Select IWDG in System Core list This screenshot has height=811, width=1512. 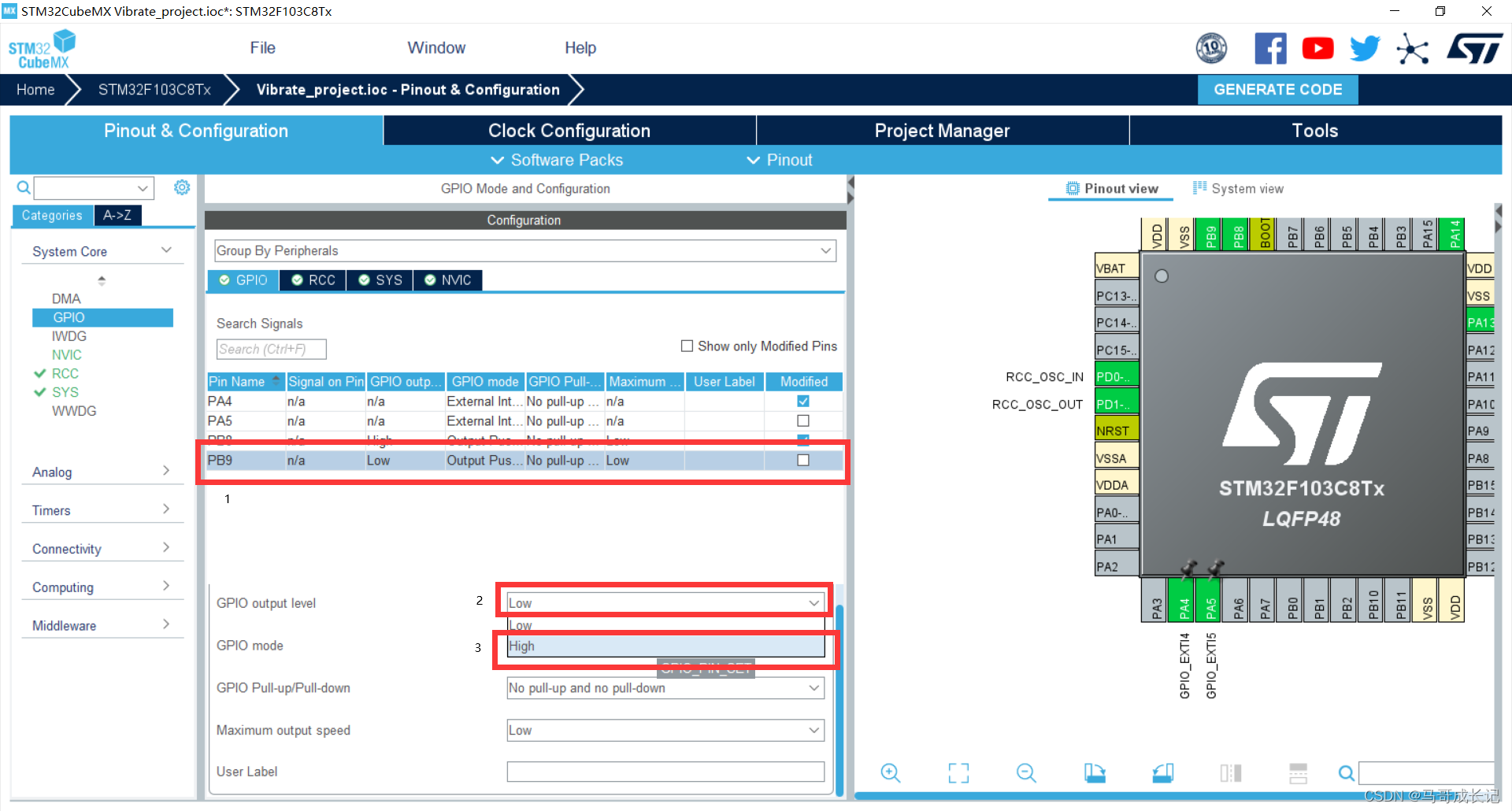[69, 336]
